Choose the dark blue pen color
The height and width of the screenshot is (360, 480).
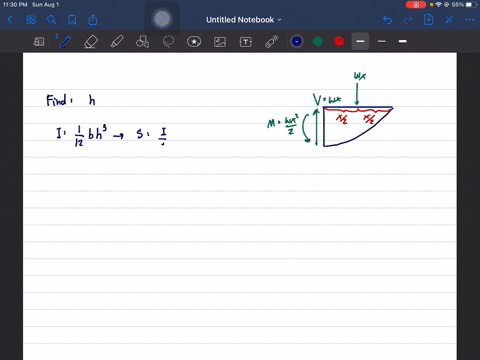point(297,41)
